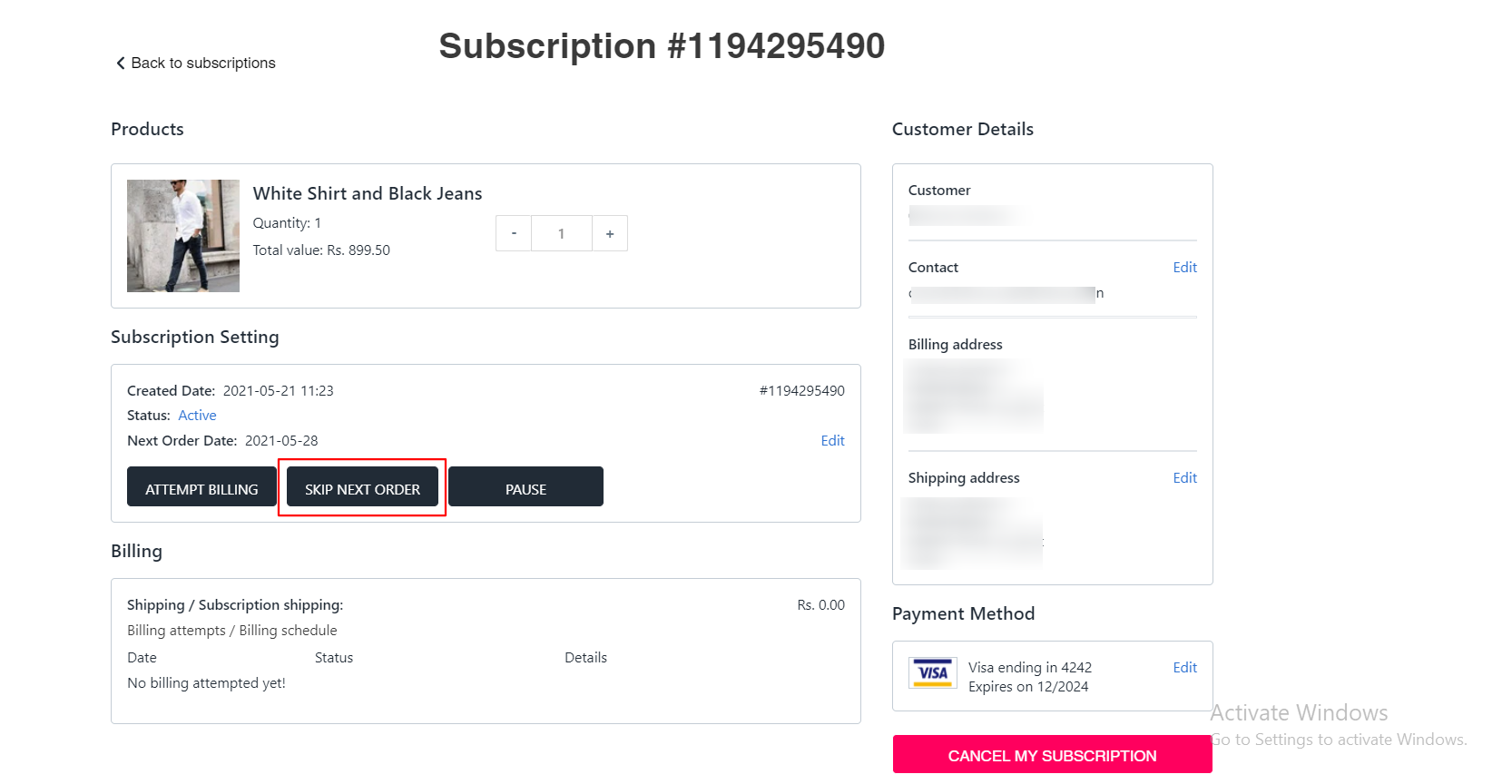Click the Visa ending in 4242 text
Screen dimensions: 1512x784
click(x=1030, y=667)
